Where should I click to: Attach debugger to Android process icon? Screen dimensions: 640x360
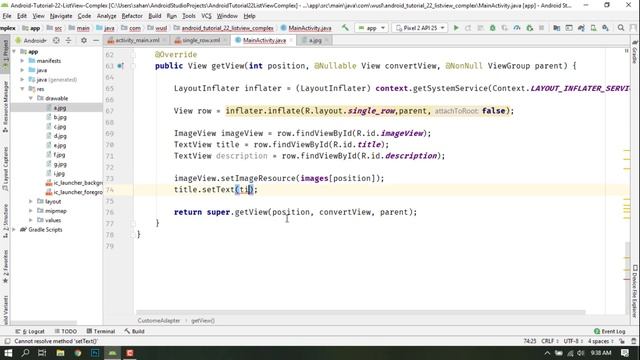(x=530, y=28)
